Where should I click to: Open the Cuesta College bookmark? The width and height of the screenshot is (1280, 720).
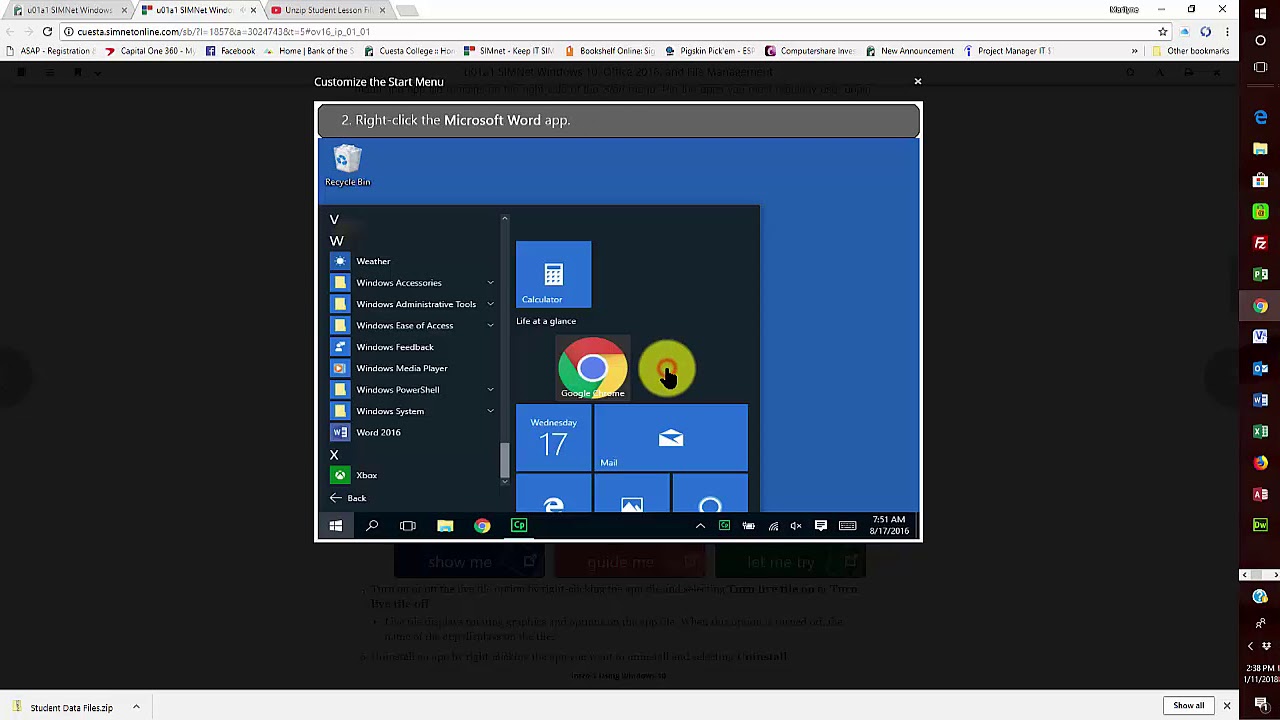(409, 51)
